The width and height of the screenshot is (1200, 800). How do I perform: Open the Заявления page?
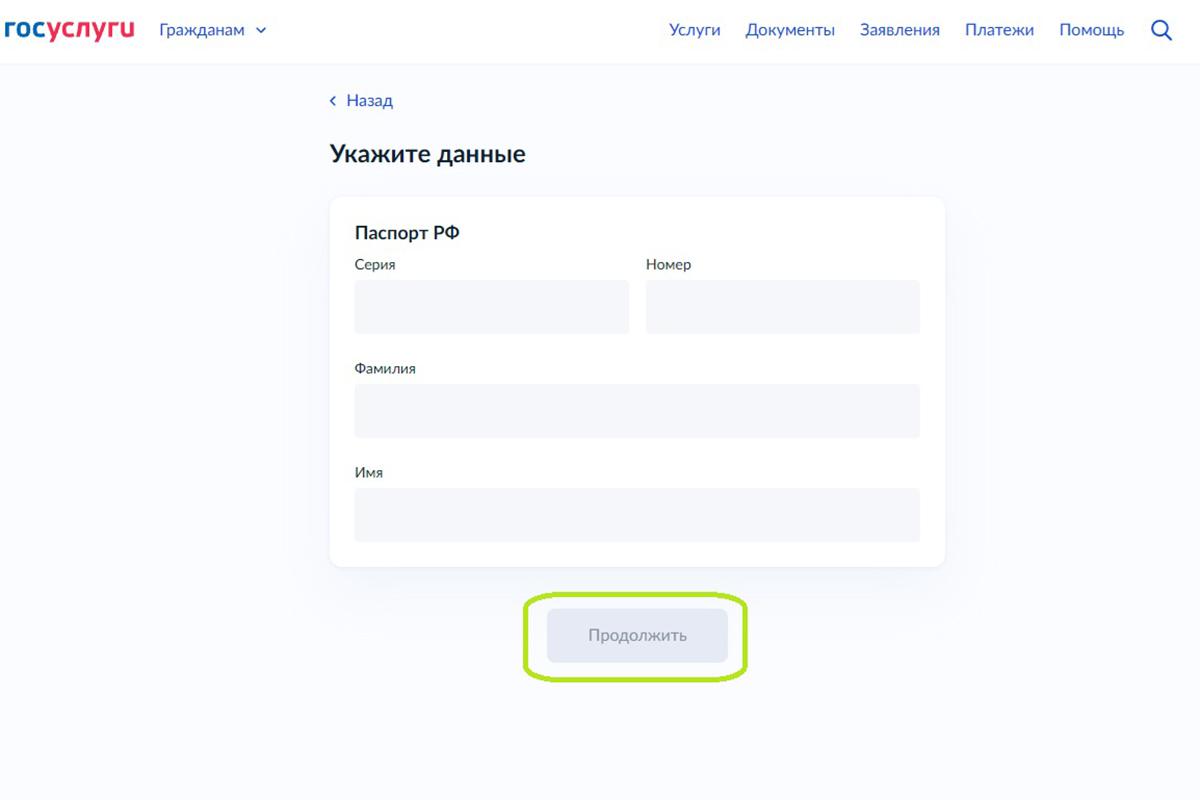(x=899, y=30)
